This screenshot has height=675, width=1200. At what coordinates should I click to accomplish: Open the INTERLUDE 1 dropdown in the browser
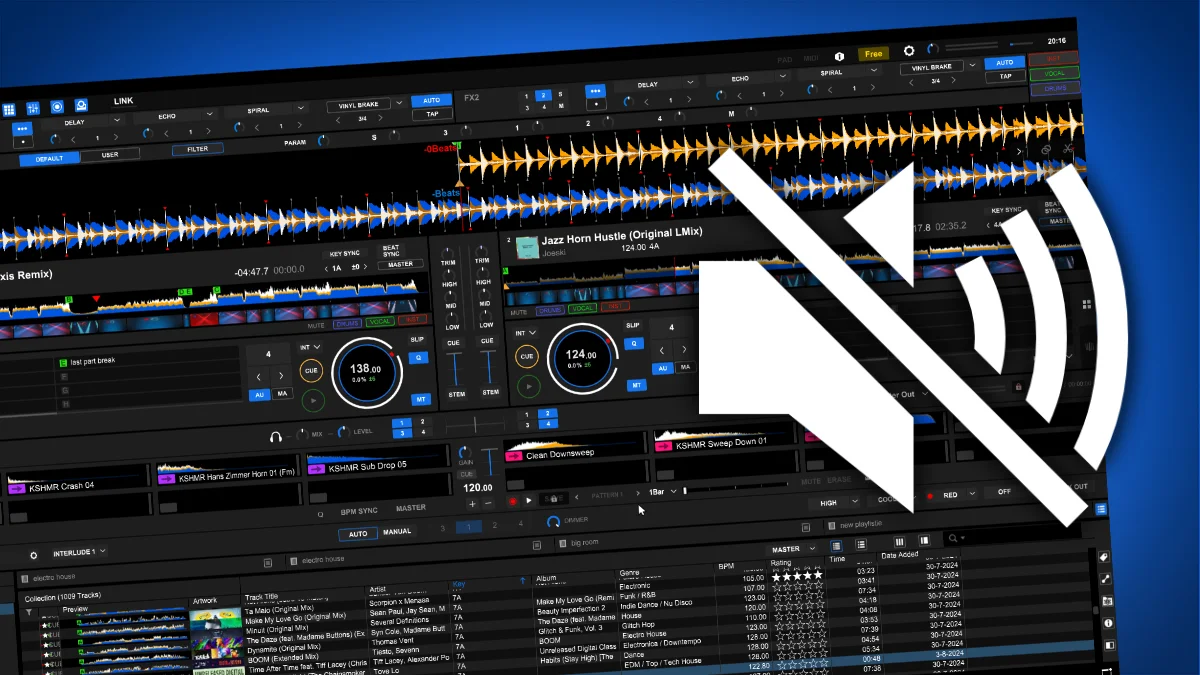coord(80,552)
